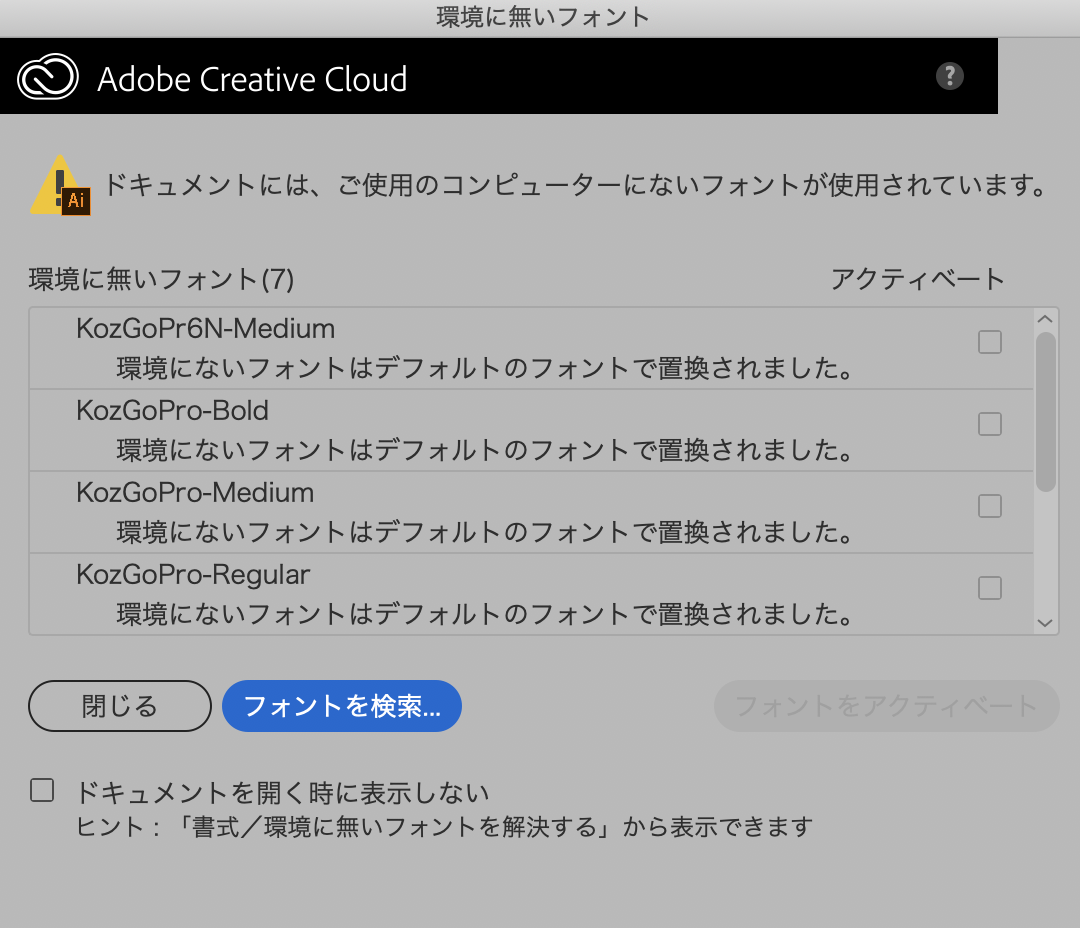This screenshot has width=1080, height=928.
Task: Click the ヒント hint text line
Action: click(444, 827)
